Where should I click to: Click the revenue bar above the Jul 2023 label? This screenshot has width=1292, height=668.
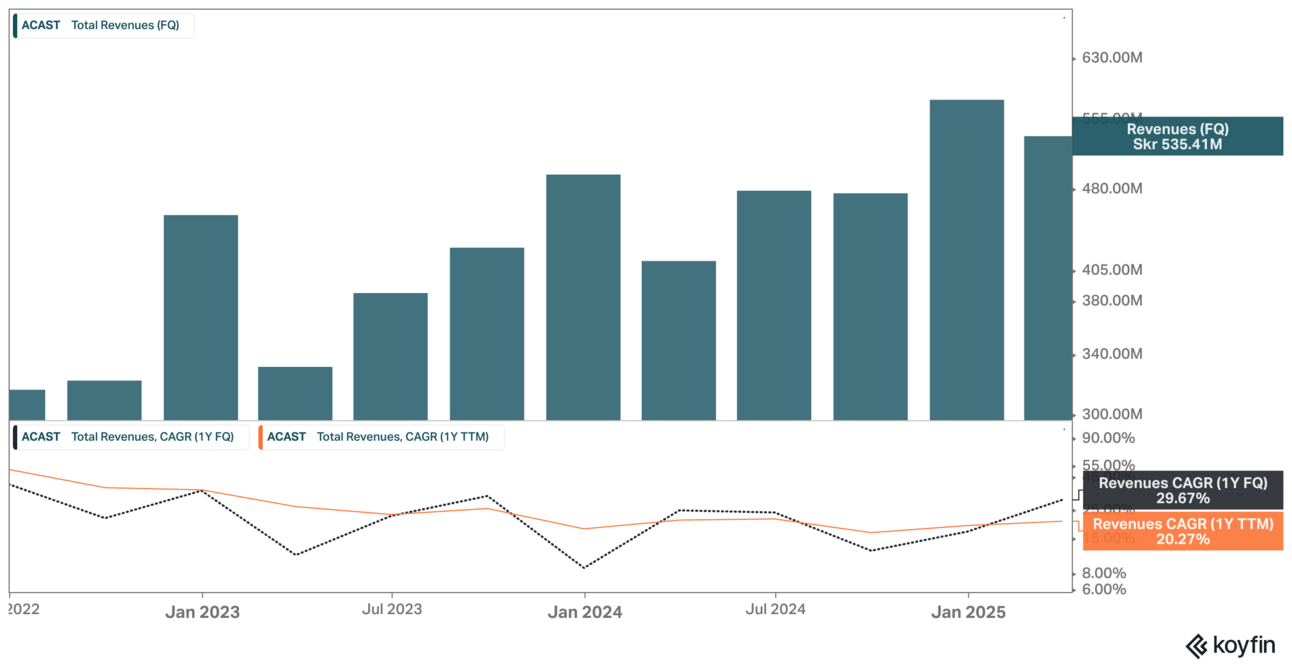(391, 356)
